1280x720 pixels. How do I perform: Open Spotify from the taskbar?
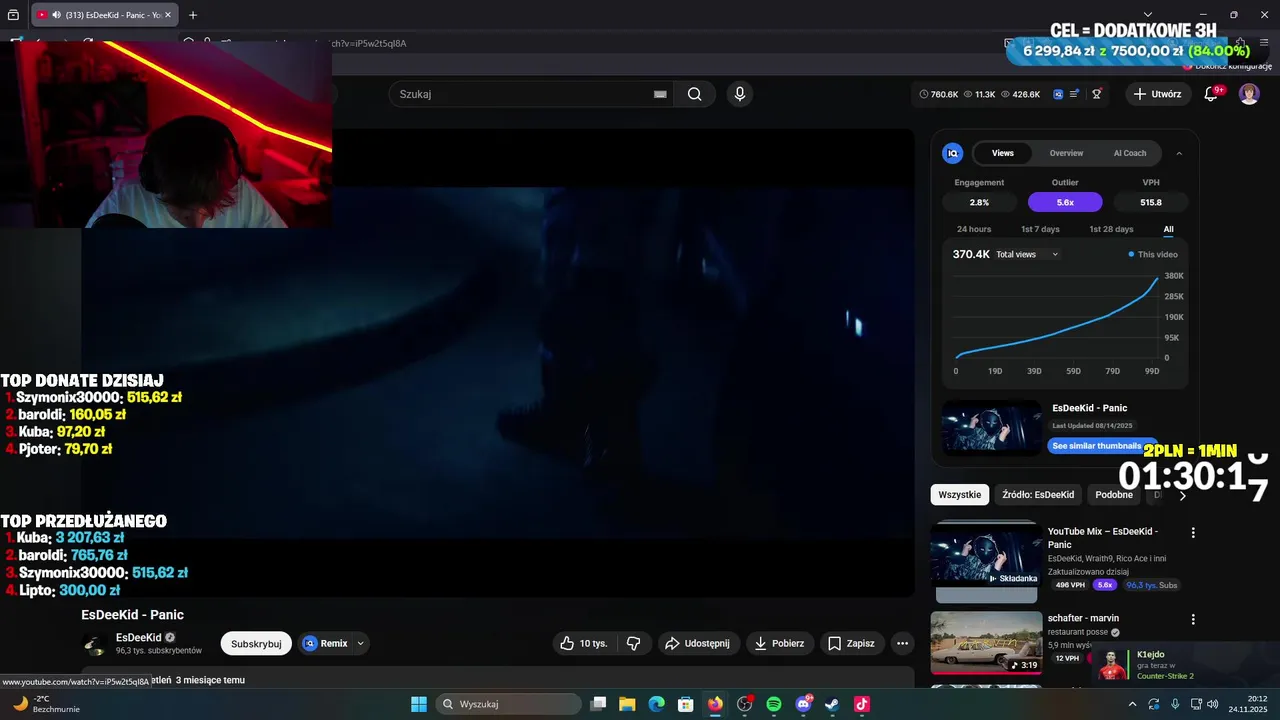[774, 704]
